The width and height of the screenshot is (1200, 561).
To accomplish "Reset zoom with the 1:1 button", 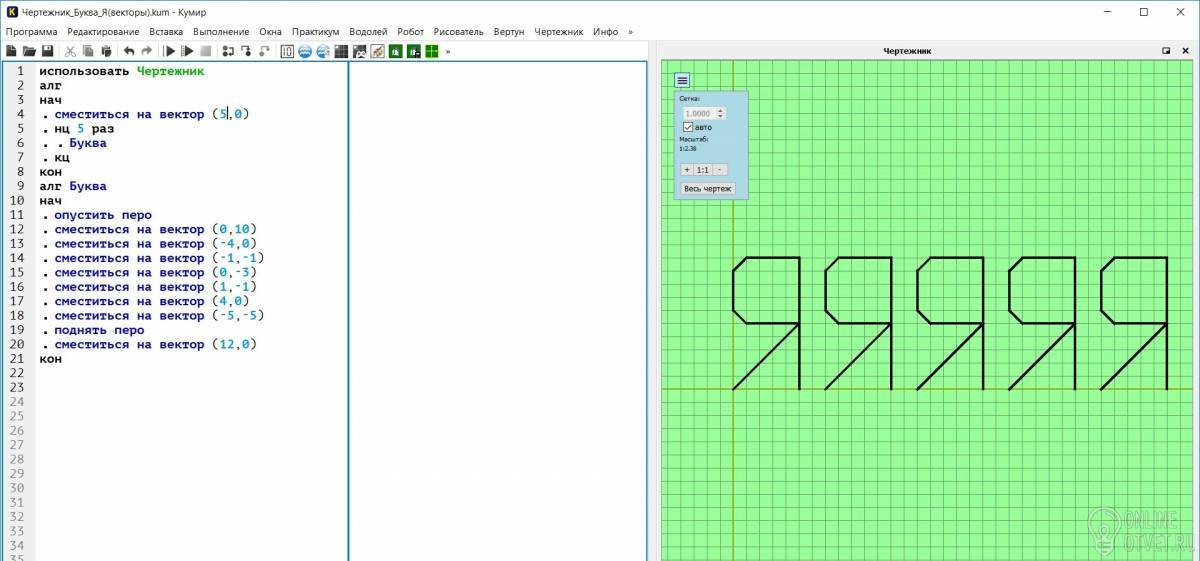I will pyautogui.click(x=703, y=169).
